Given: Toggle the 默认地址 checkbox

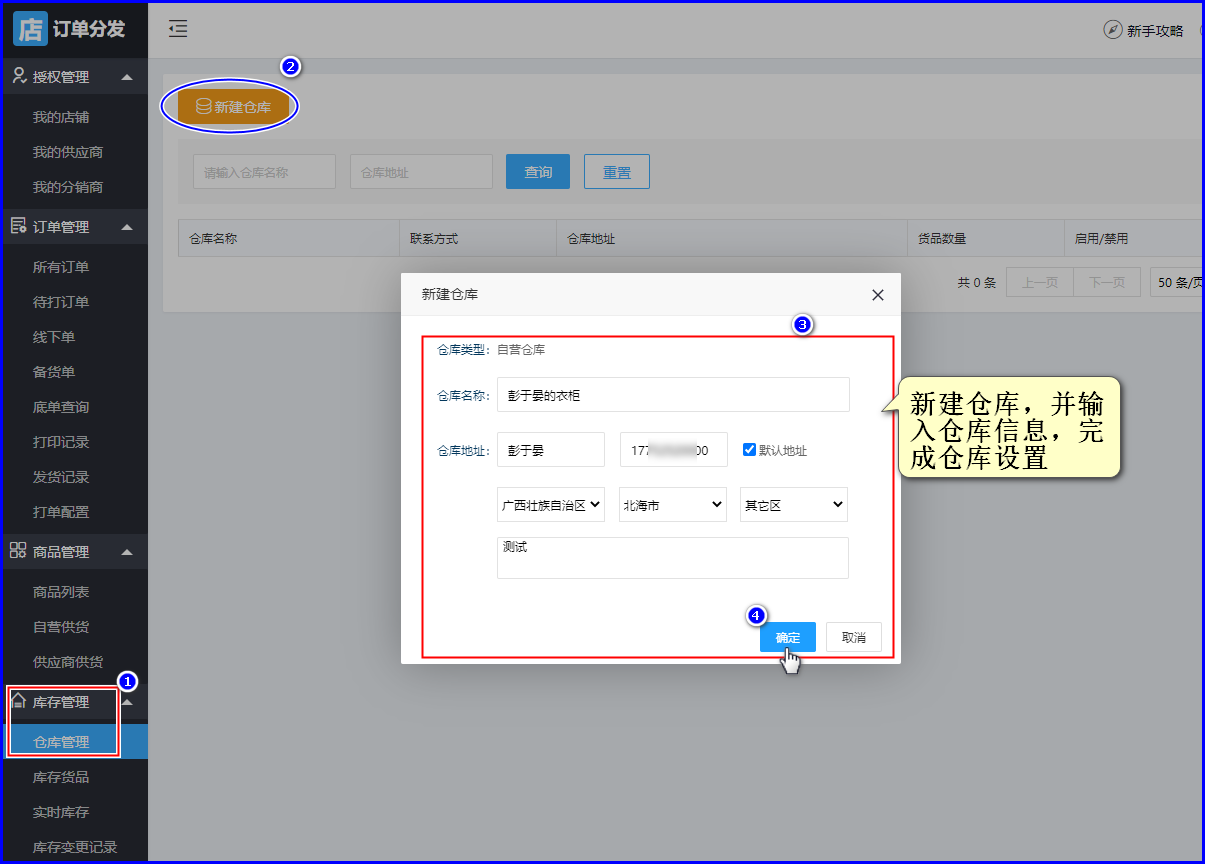Looking at the screenshot, I should pos(749,450).
